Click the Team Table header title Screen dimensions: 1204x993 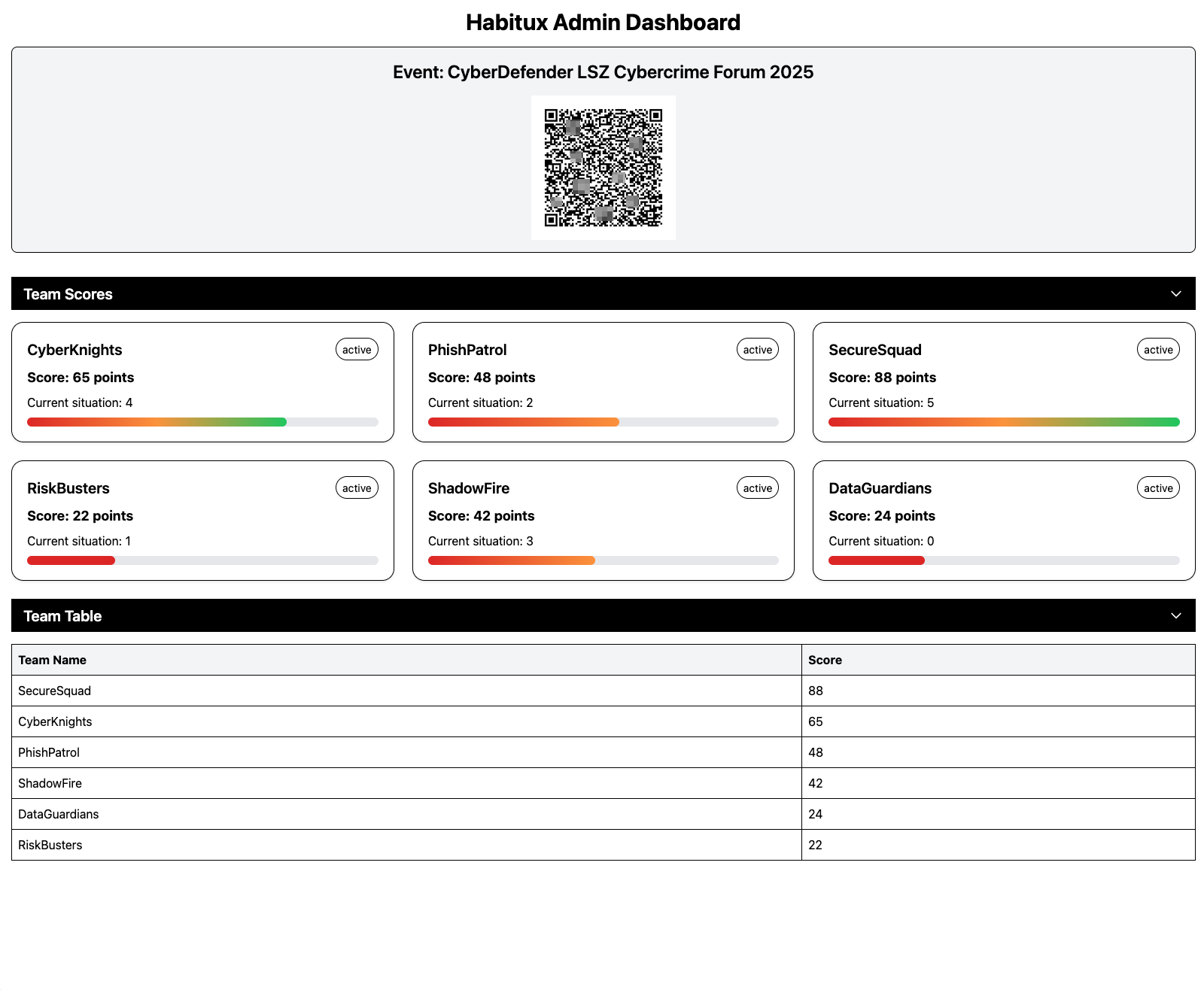tap(62, 616)
